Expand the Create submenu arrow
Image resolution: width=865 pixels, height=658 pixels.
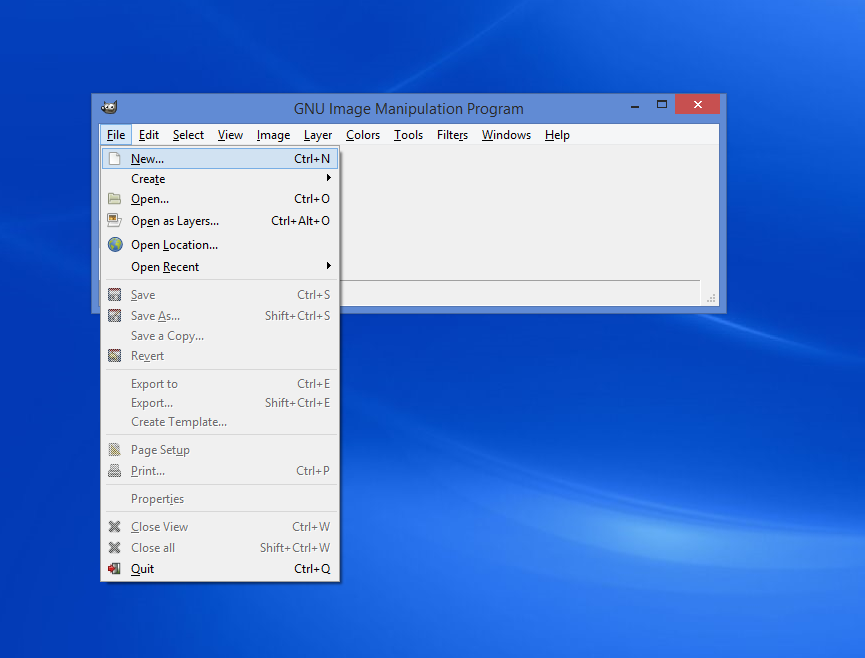[x=329, y=178]
